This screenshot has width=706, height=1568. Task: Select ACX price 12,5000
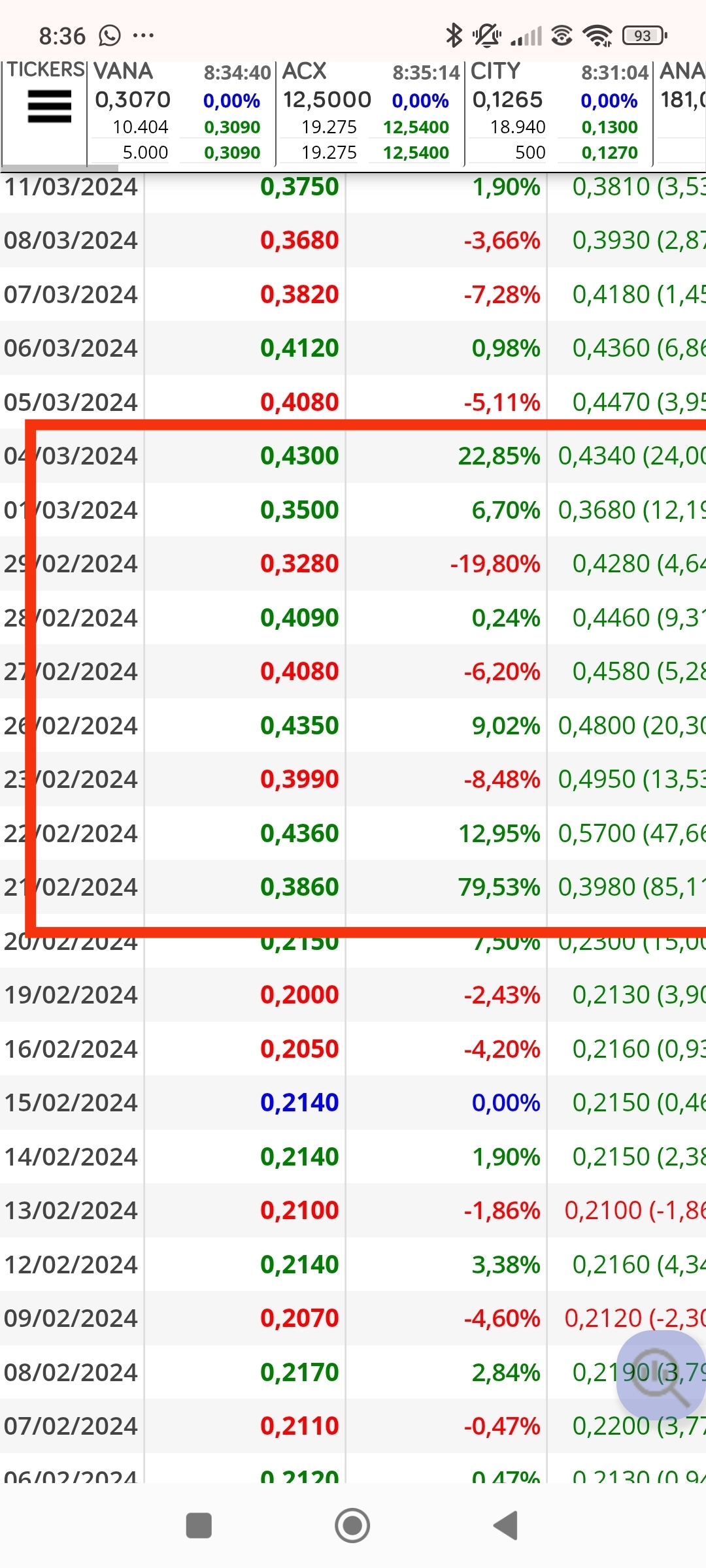tap(327, 100)
